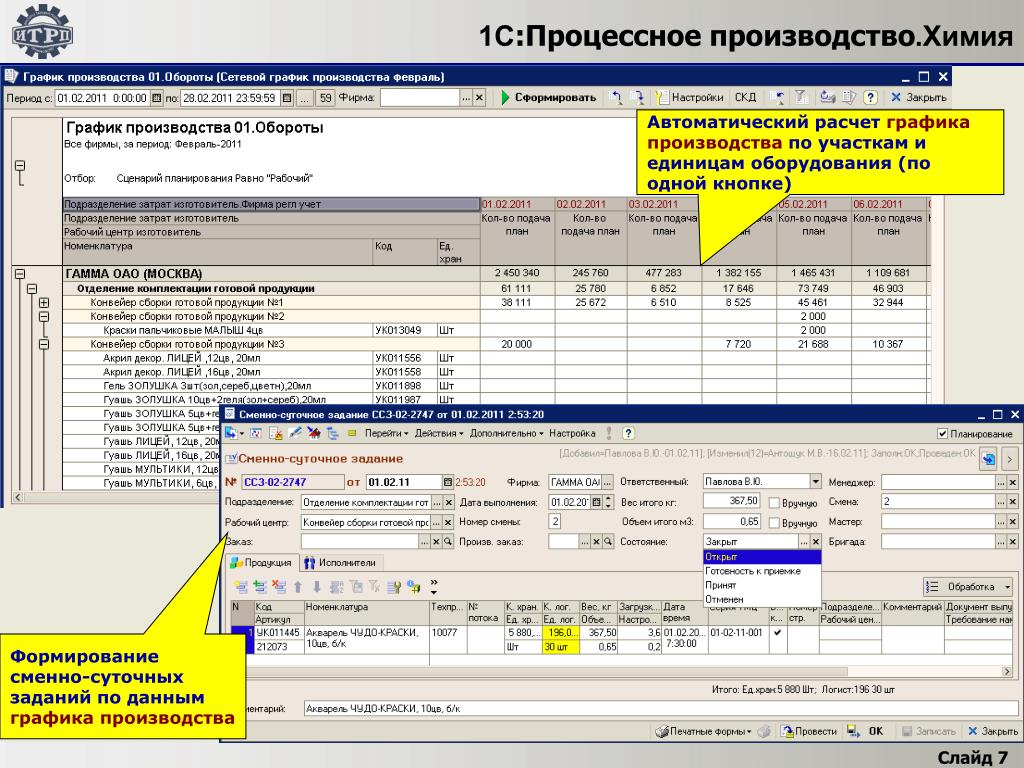The height and width of the screenshot is (768, 1024).
Task: Expand more tools chevron in Продукция toolbar
Action: click(x=434, y=586)
